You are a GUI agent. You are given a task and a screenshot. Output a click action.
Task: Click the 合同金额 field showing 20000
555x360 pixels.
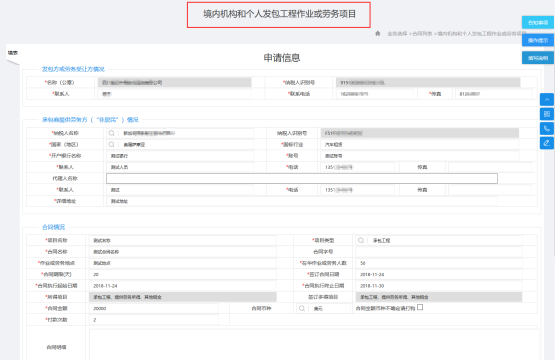pos(154,308)
